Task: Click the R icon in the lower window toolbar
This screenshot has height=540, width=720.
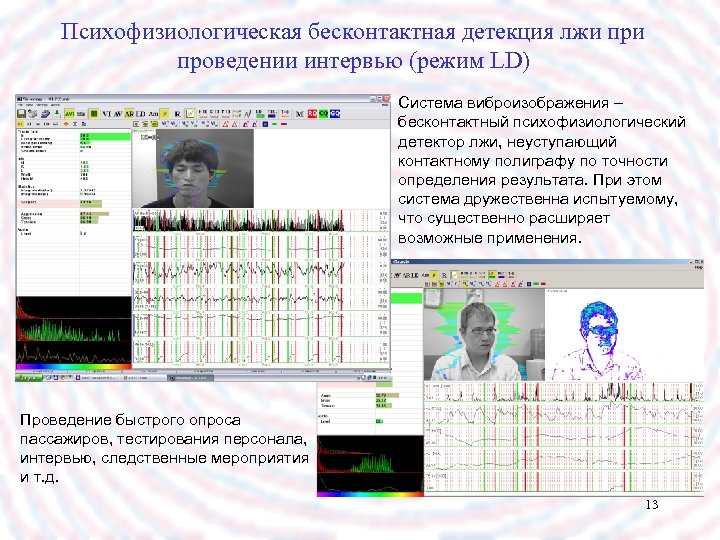Action: point(444,276)
